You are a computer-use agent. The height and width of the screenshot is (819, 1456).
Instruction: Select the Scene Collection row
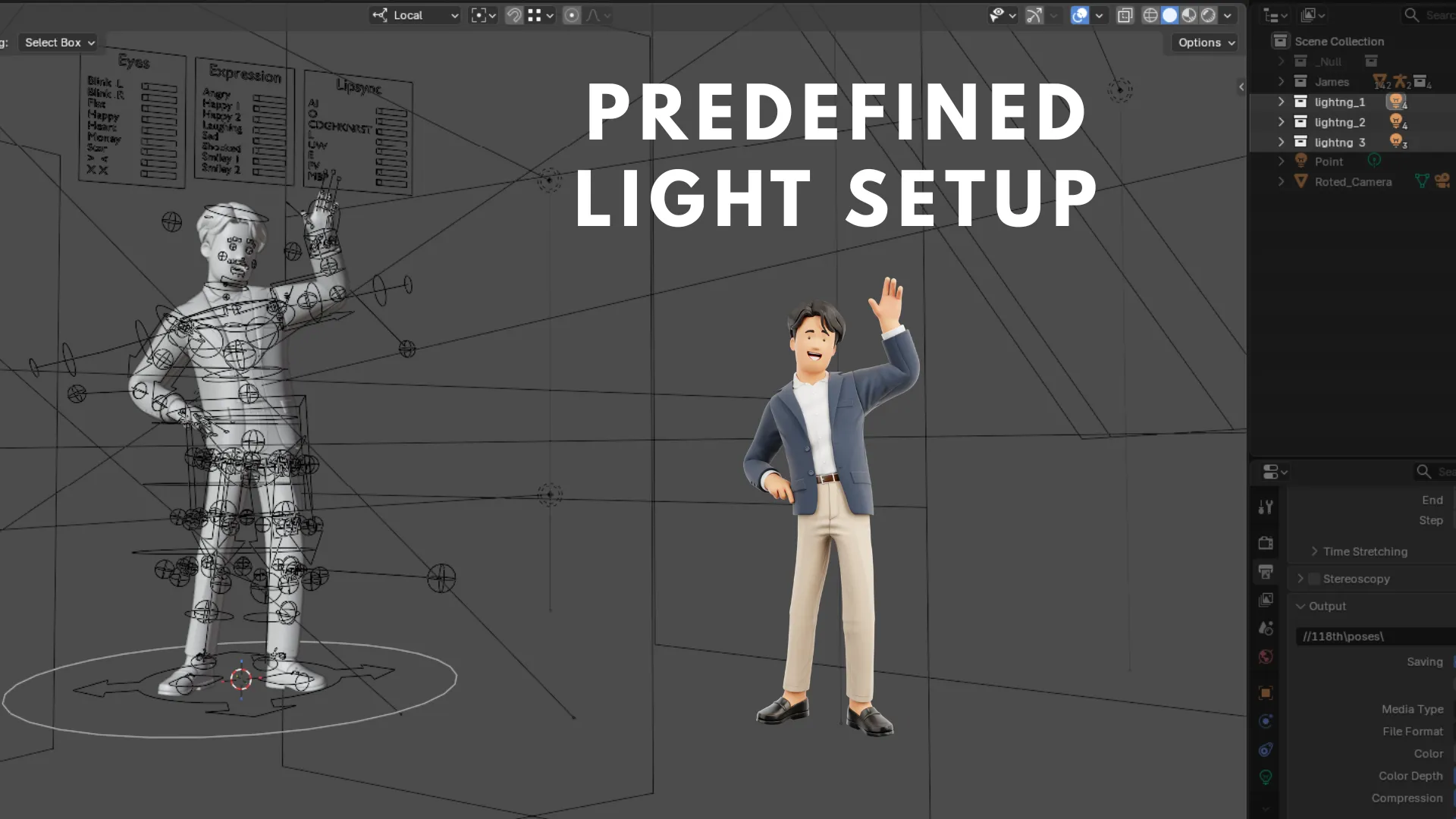[1353, 41]
